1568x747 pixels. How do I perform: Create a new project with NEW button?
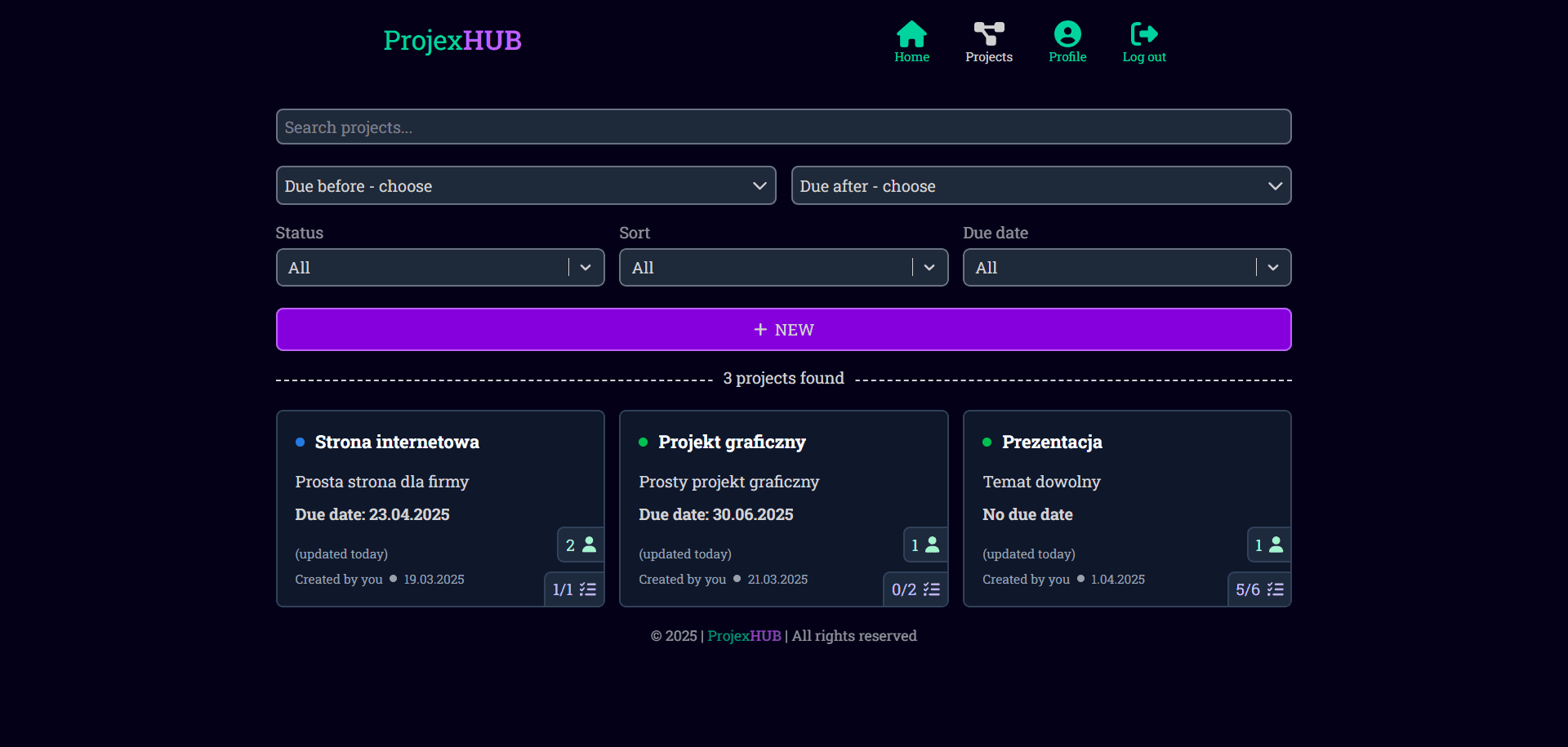pos(784,329)
